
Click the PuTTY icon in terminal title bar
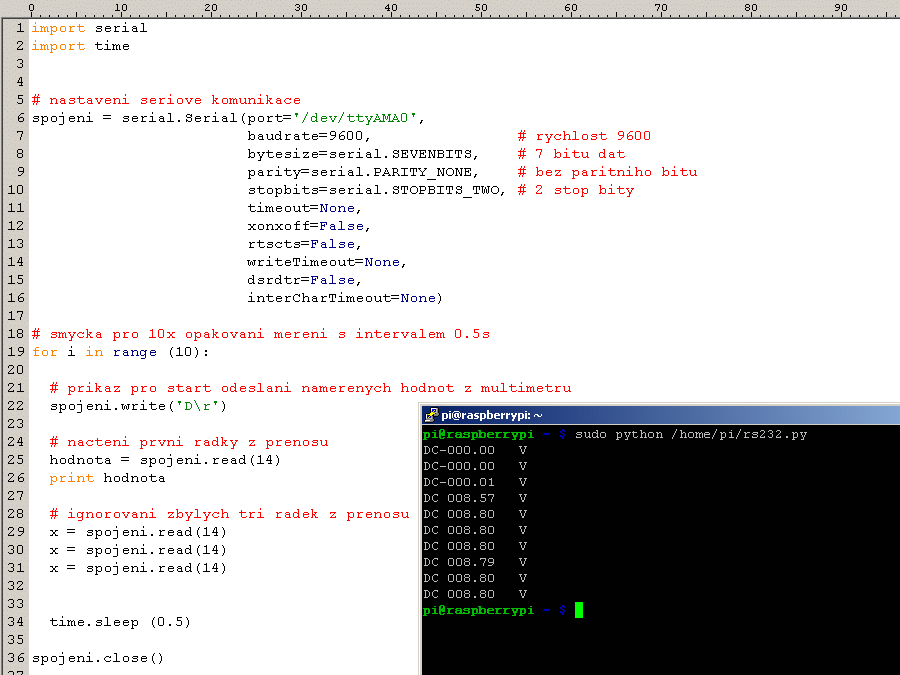(431, 414)
